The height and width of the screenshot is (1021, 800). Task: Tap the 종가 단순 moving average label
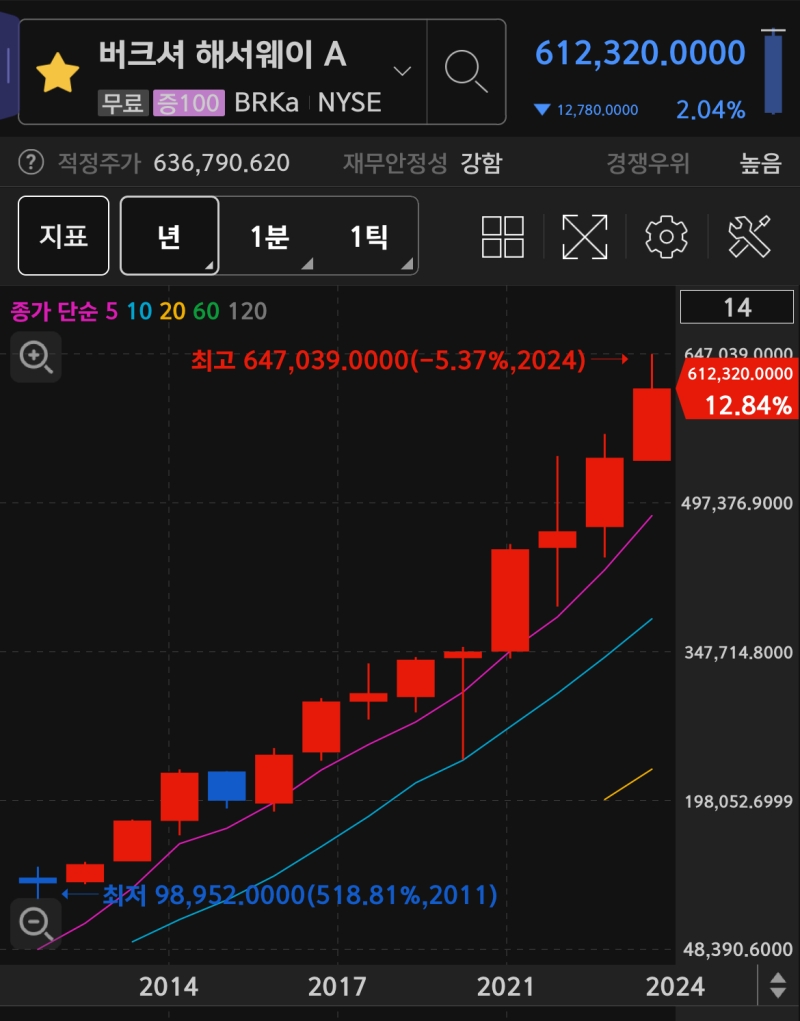point(54,311)
